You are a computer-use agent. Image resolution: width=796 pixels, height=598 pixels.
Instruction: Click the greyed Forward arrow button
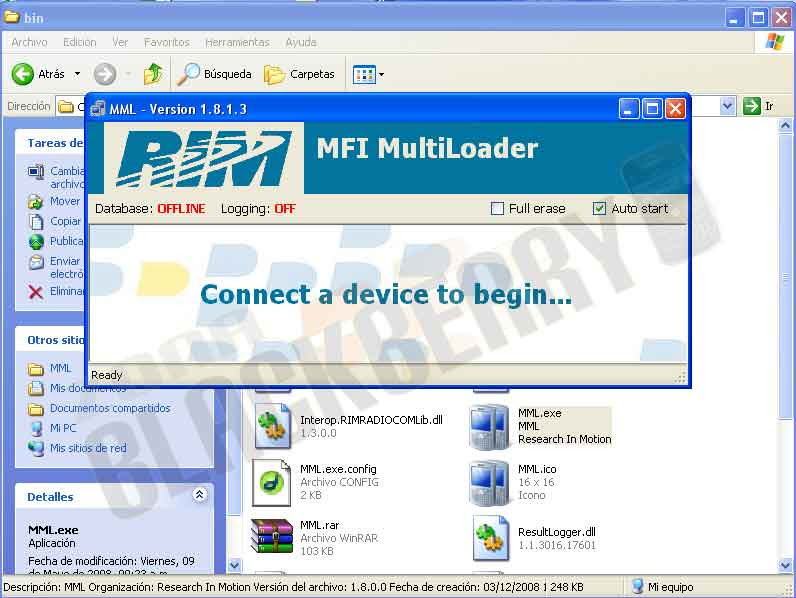click(x=105, y=74)
